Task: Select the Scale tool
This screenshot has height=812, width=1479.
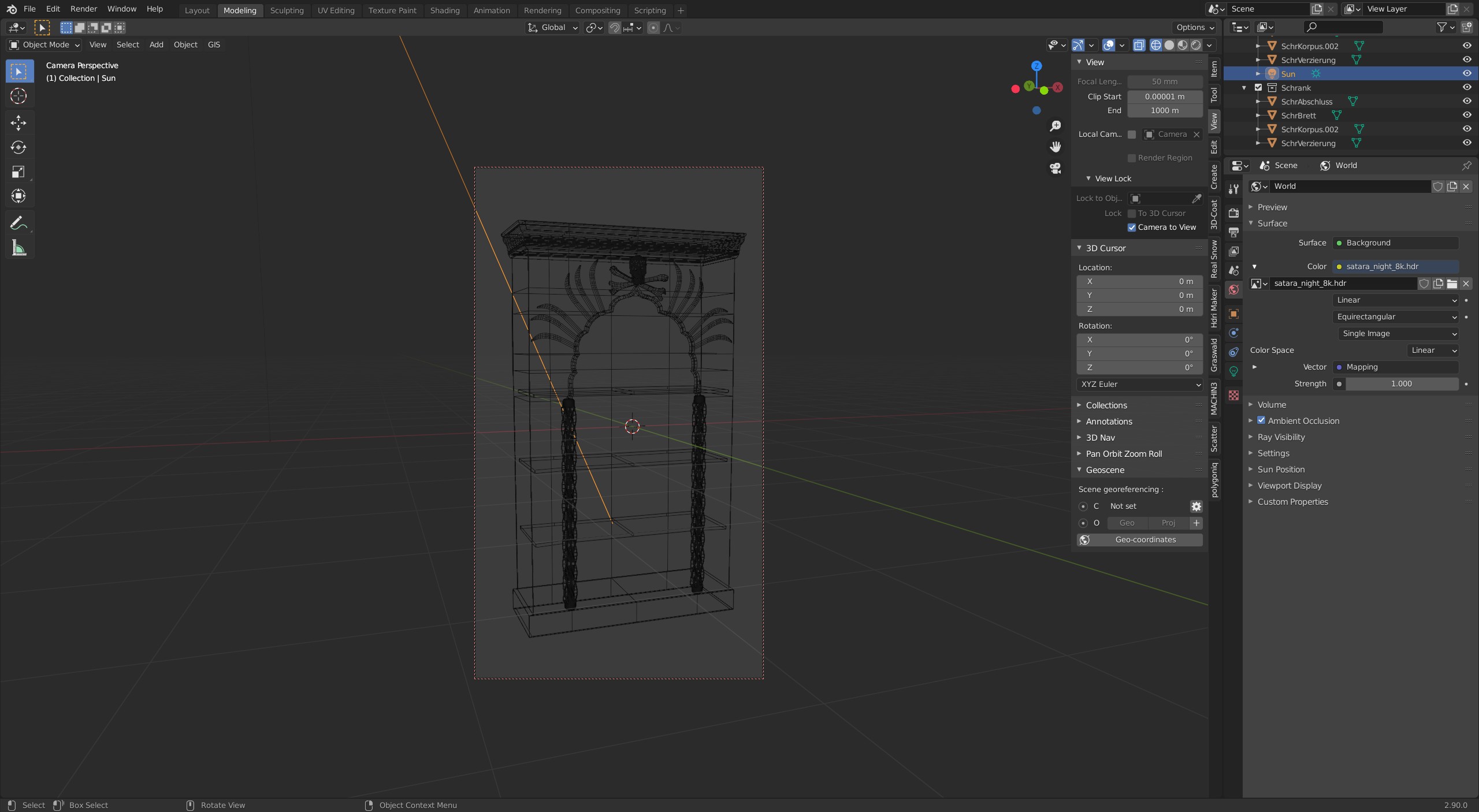Action: tap(18, 172)
